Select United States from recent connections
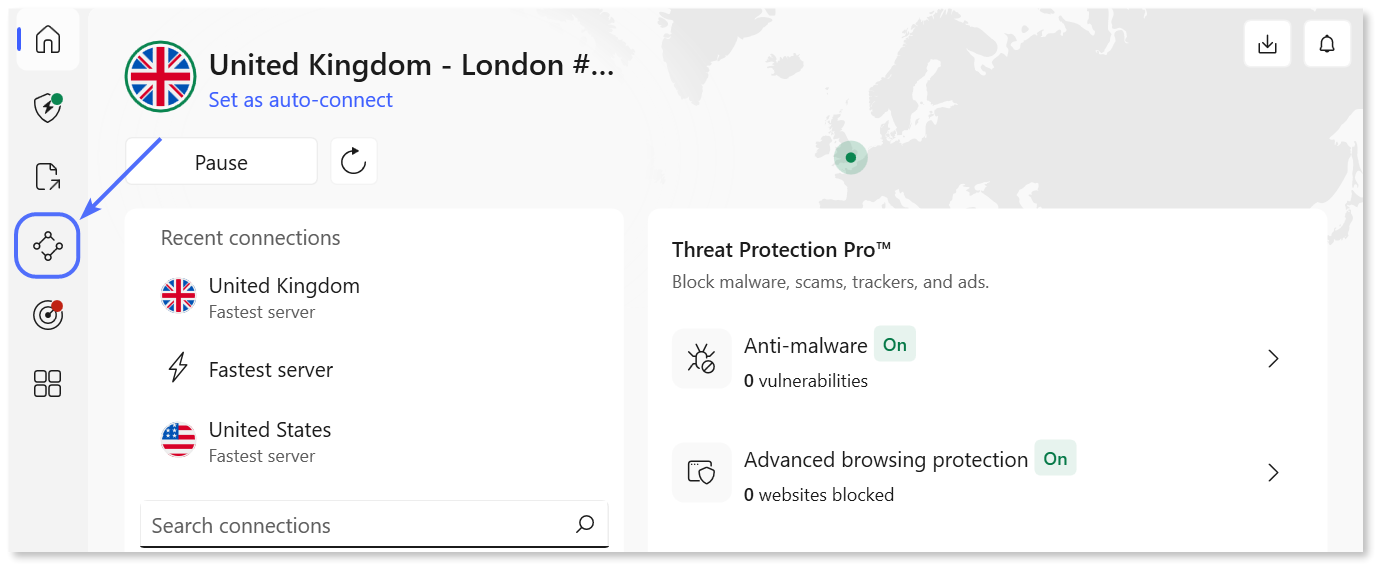Screen dimensions: 1376x565 (269, 442)
